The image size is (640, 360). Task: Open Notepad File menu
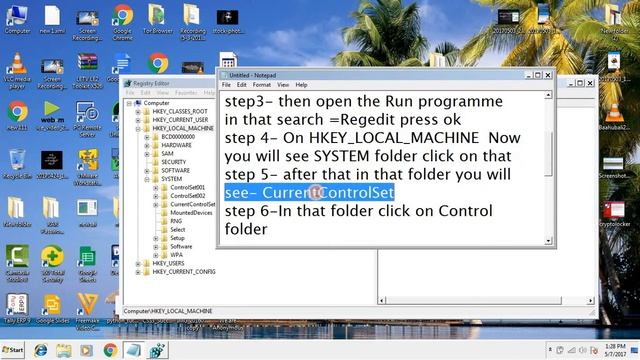226,85
